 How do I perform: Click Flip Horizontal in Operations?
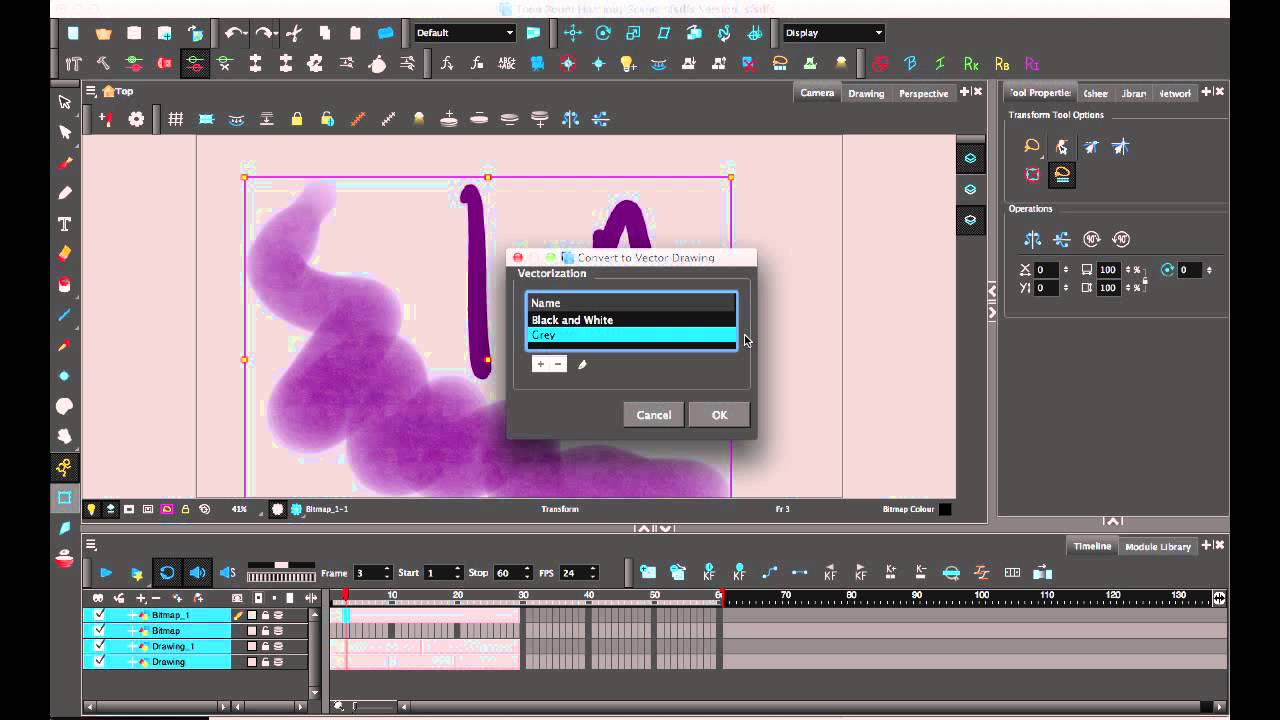[x=1032, y=239]
